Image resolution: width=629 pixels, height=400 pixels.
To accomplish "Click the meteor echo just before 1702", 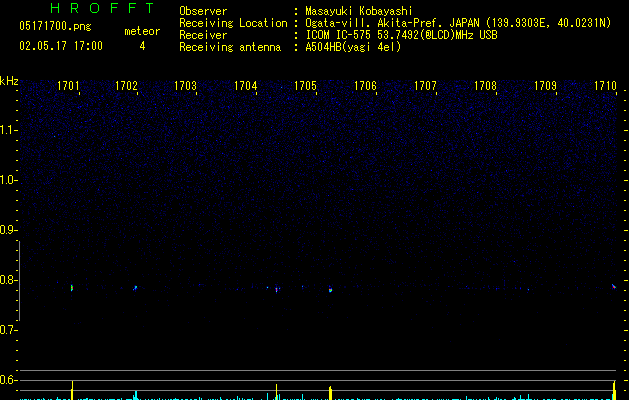I will [135, 288].
